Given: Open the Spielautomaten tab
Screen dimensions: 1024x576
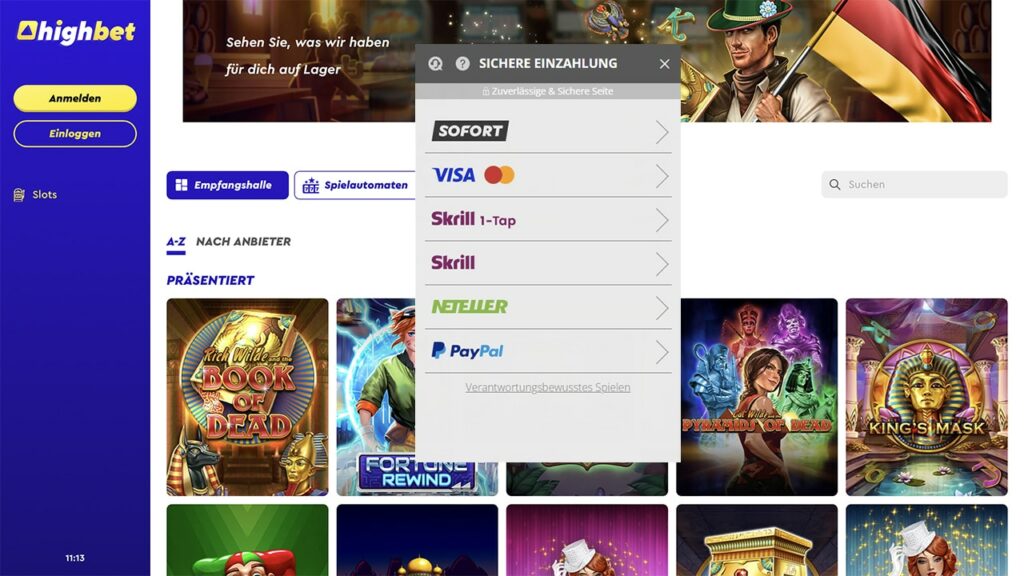Looking at the screenshot, I should click(x=355, y=185).
